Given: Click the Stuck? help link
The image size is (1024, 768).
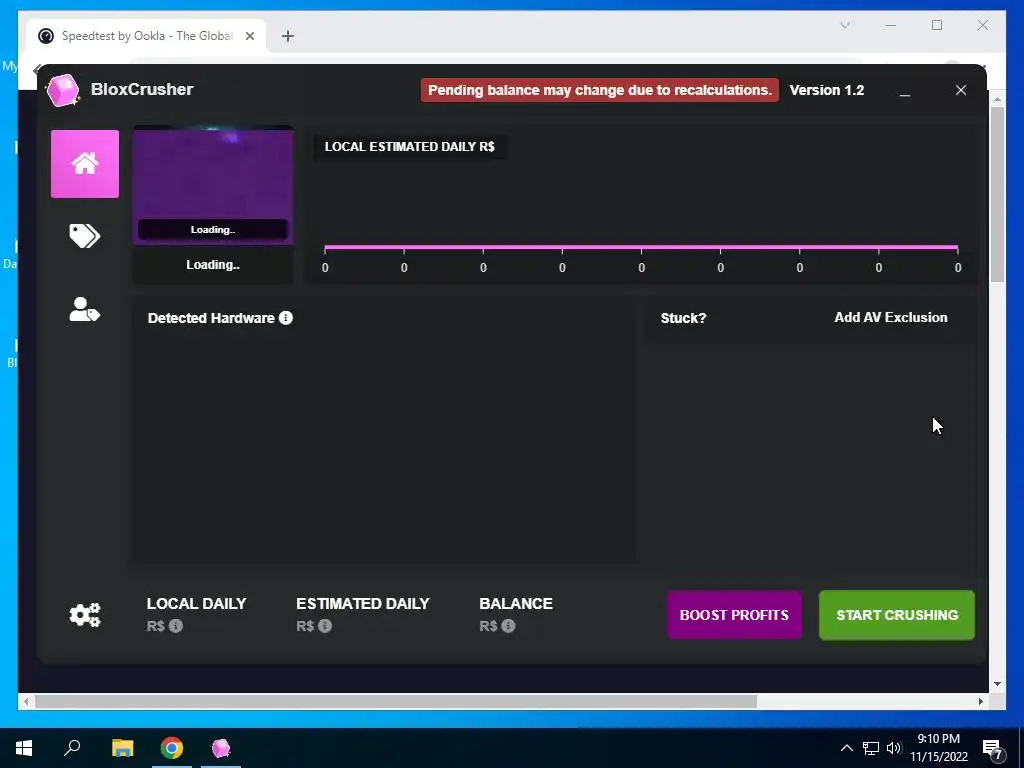Looking at the screenshot, I should [683, 318].
